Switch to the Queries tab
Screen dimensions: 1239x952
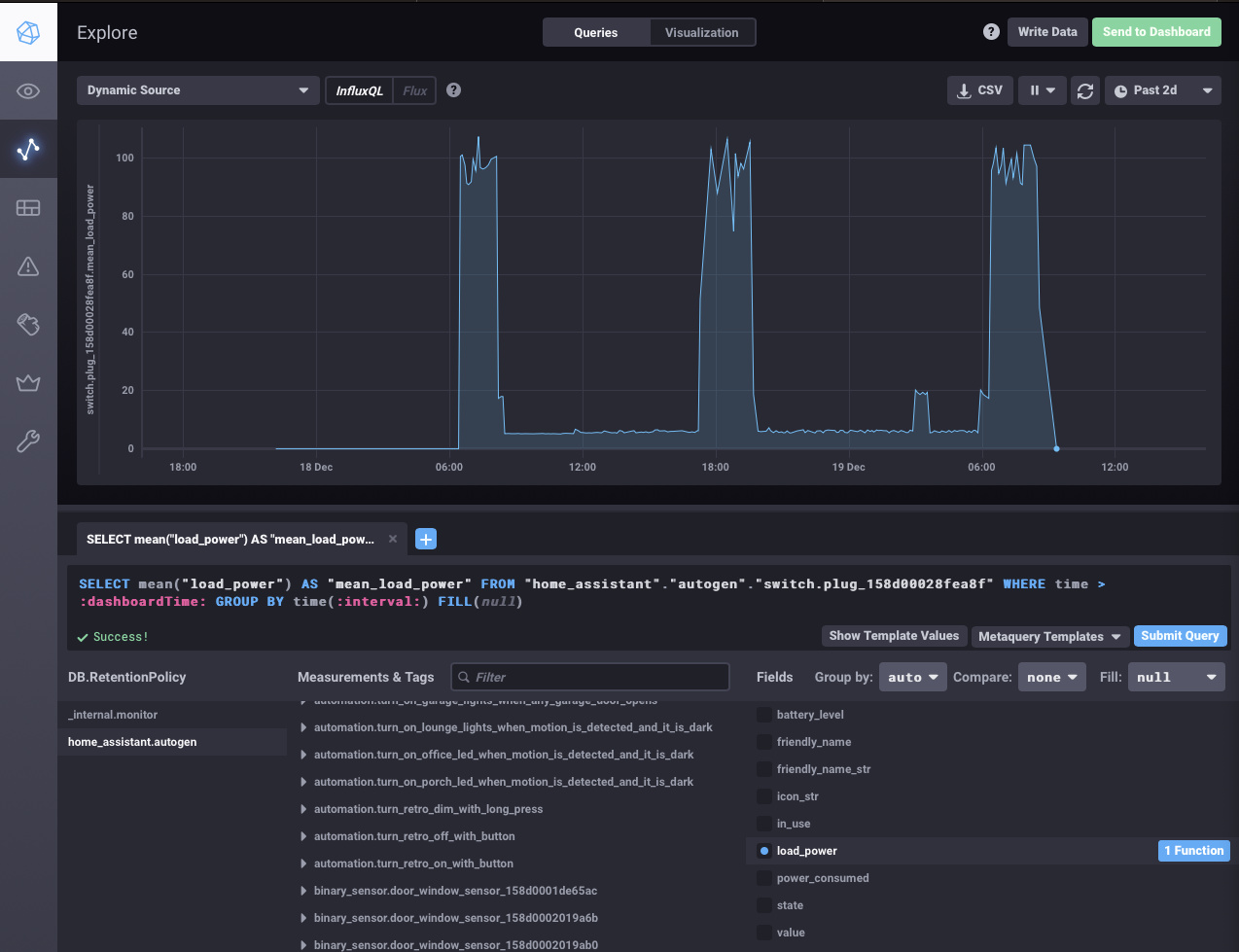(x=596, y=32)
